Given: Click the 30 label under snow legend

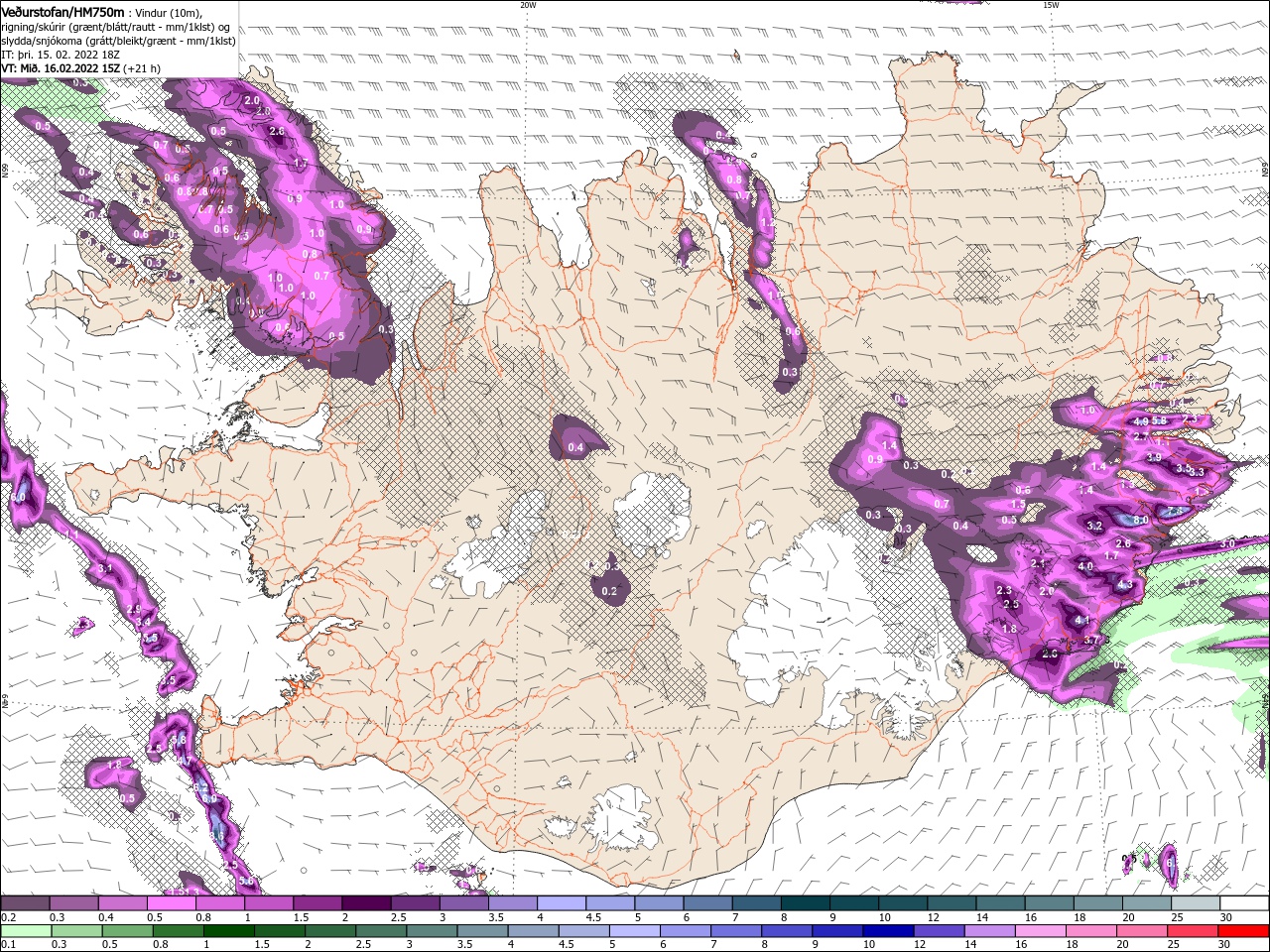Looking at the screenshot, I should coord(1226,917).
